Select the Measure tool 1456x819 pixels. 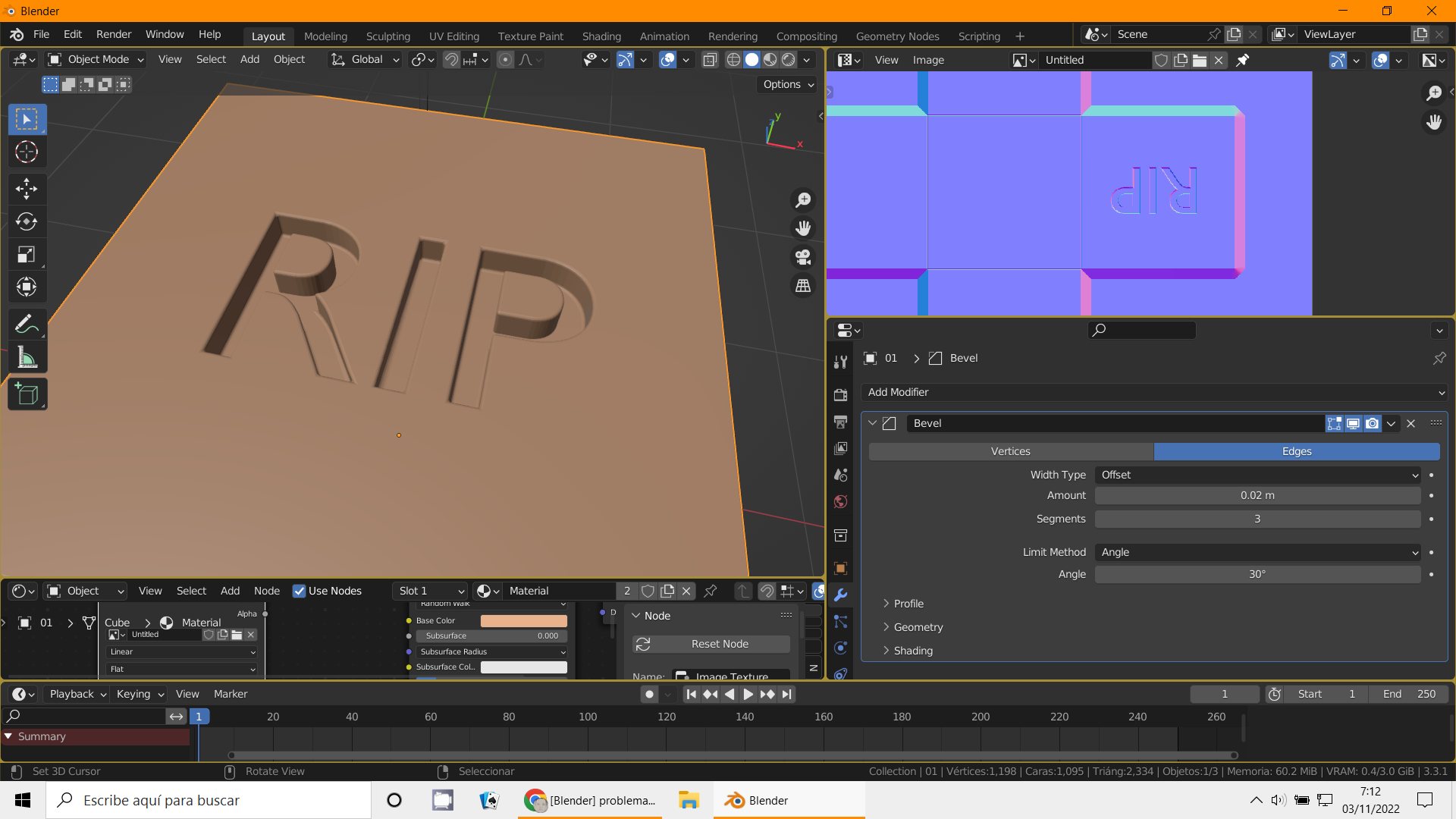click(27, 357)
